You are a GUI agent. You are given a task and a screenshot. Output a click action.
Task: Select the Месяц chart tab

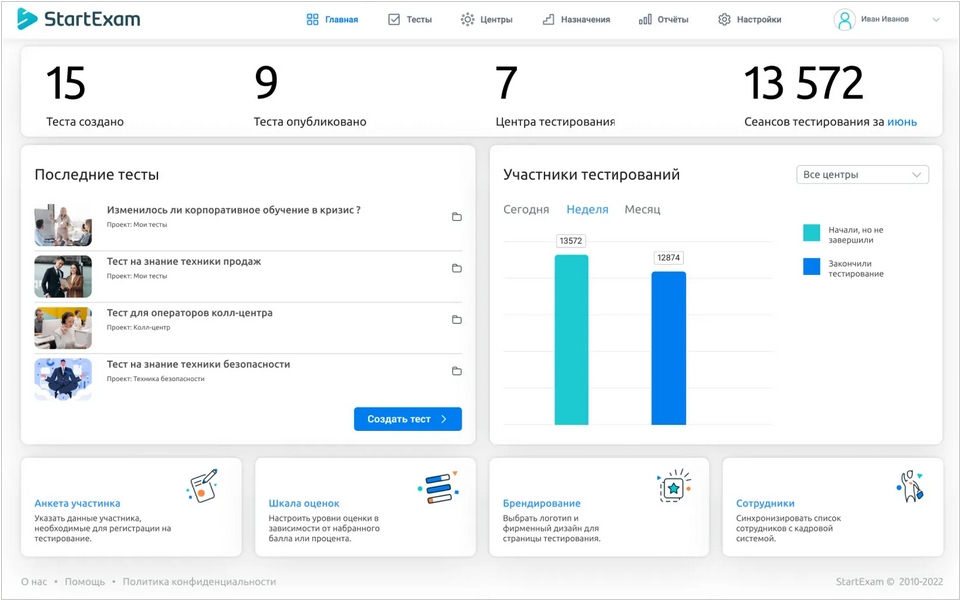pyautogui.click(x=642, y=210)
